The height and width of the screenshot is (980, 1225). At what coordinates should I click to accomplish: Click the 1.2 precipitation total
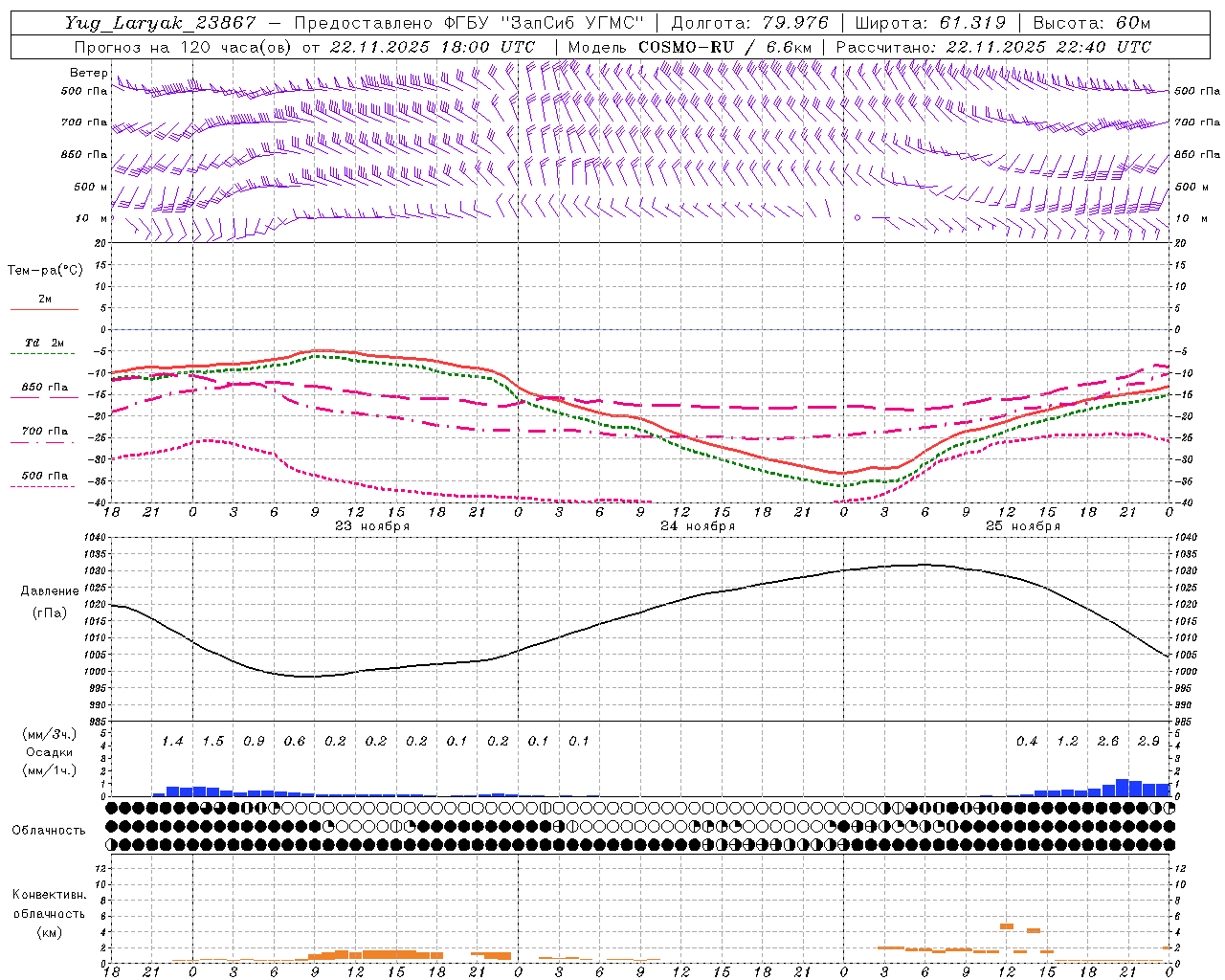click(x=1067, y=742)
